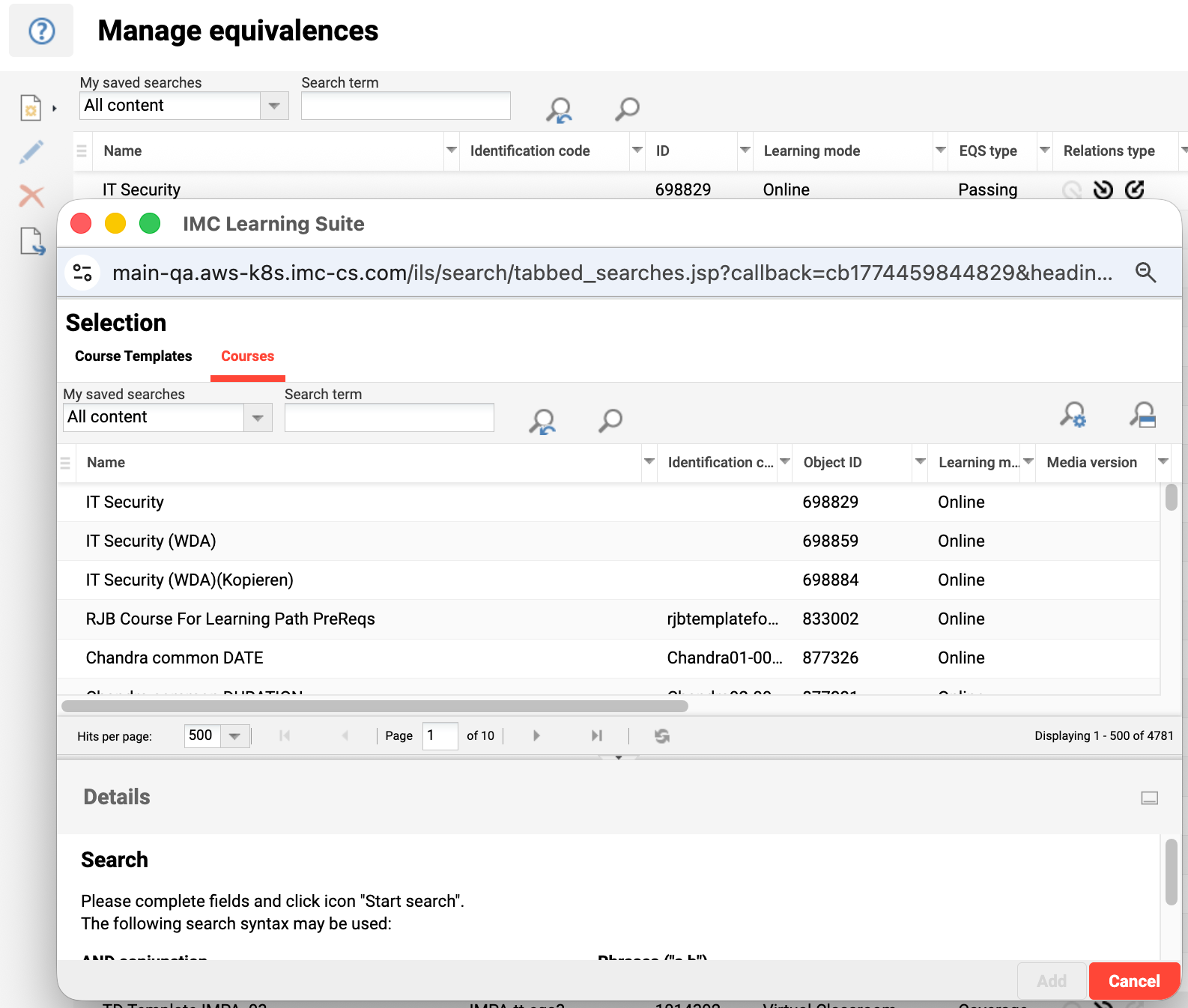This screenshot has width=1188, height=1008.
Task: Click the red delete X icon in sidebar
Action: click(31, 196)
